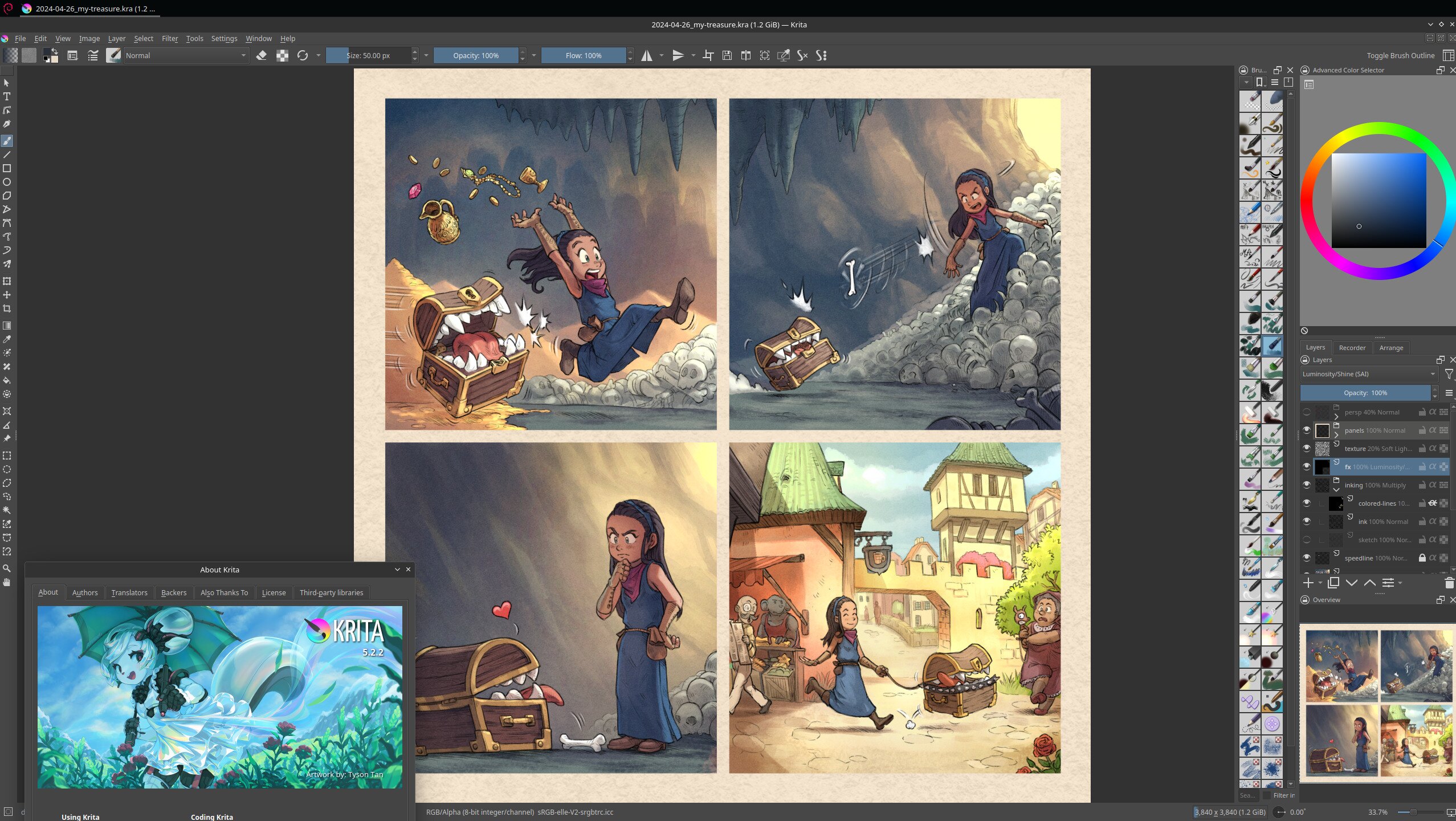Click the Toggle Brush Outline button
The width and height of the screenshot is (1456, 821).
point(1400,55)
